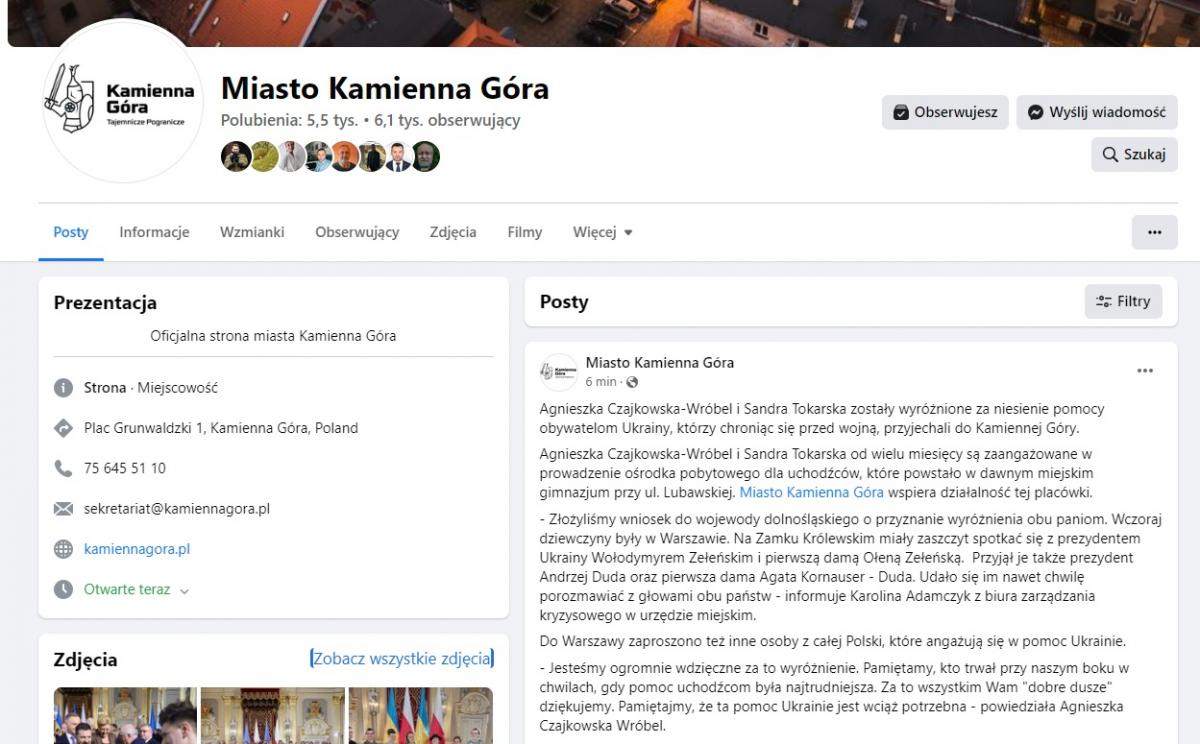Follow the Miasto Kamienna Góra mention link in post
This screenshot has height=744, width=1200.
(812, 492)
